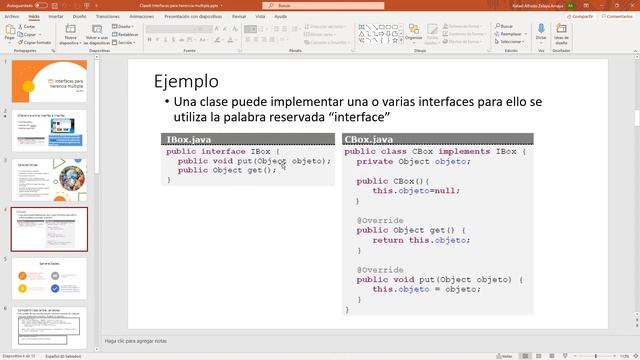Screen dimensions: 640x360
Task: Click the increase font size icon
Action: coord(217,29)
